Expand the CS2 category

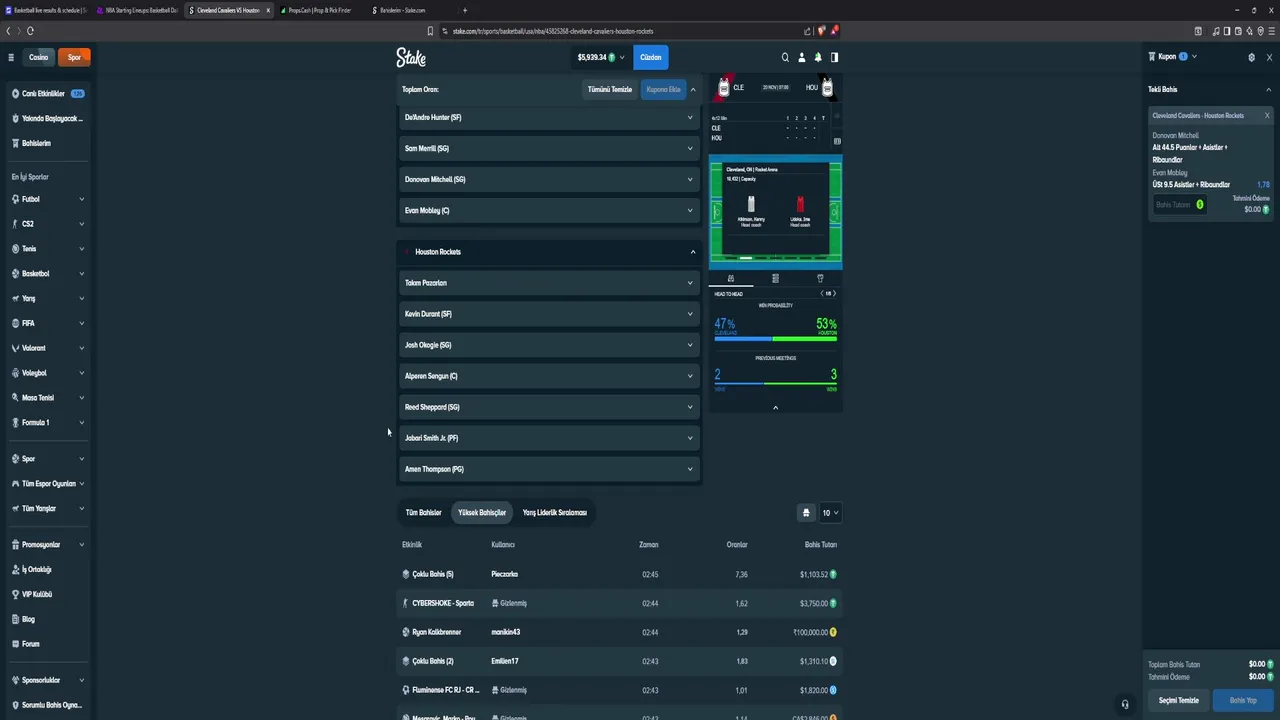[48, 224]
